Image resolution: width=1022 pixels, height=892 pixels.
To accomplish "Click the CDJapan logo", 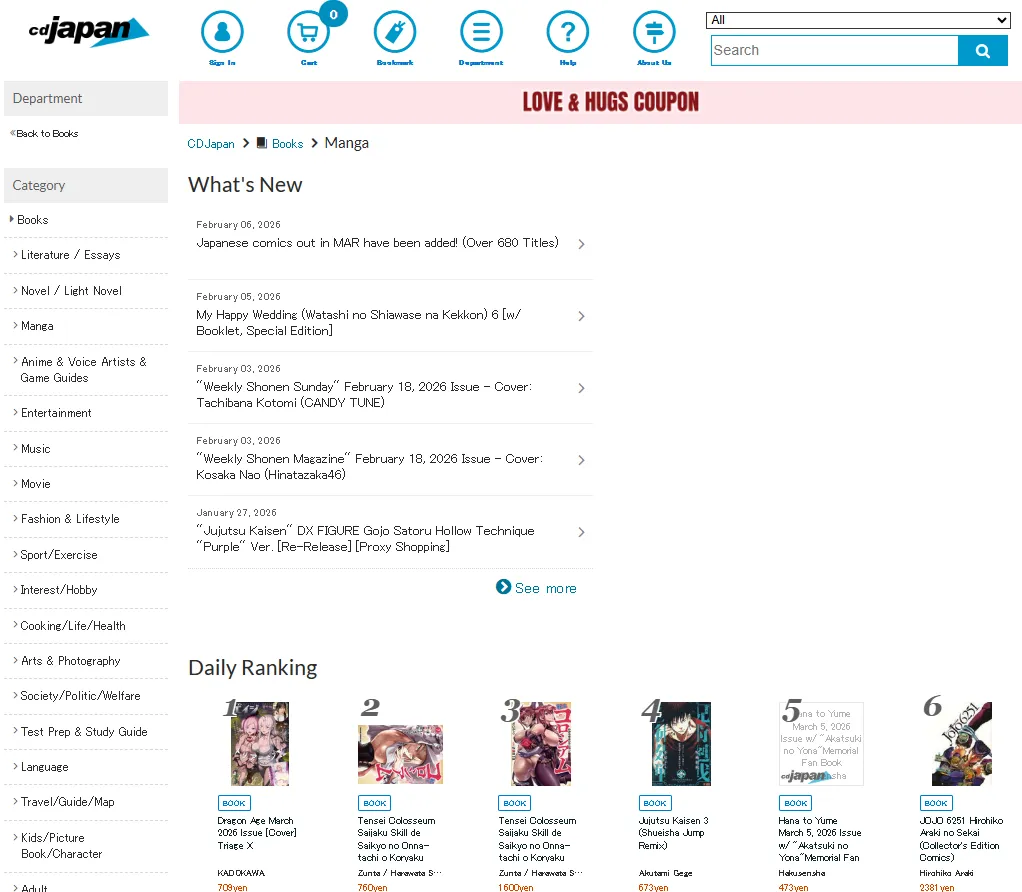I will coord(88,31).
